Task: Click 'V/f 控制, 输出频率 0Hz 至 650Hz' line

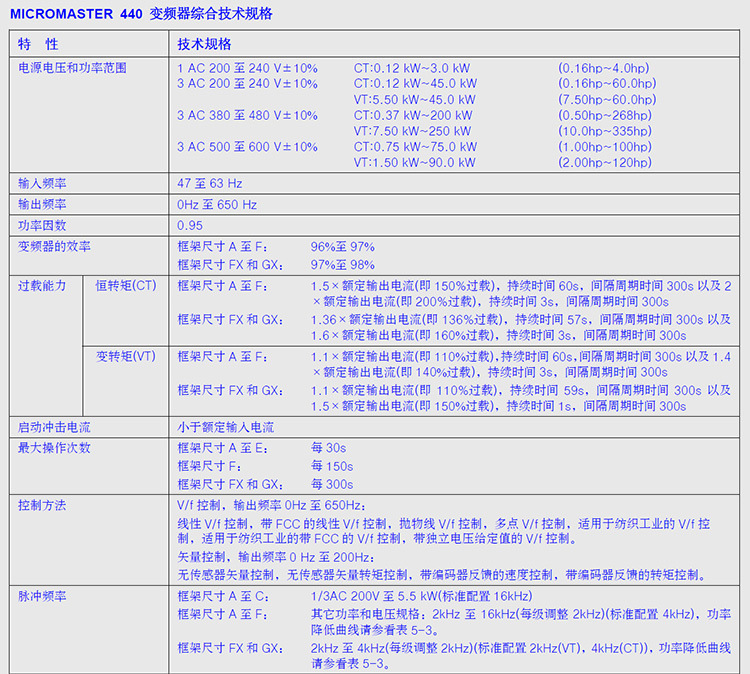Action: [271, 506]
